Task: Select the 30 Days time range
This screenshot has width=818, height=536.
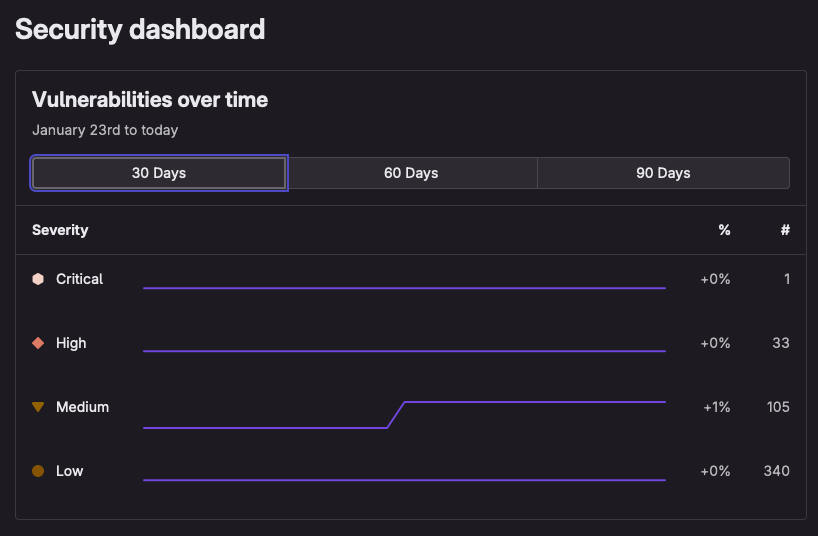Action: (x=159, y=173)
